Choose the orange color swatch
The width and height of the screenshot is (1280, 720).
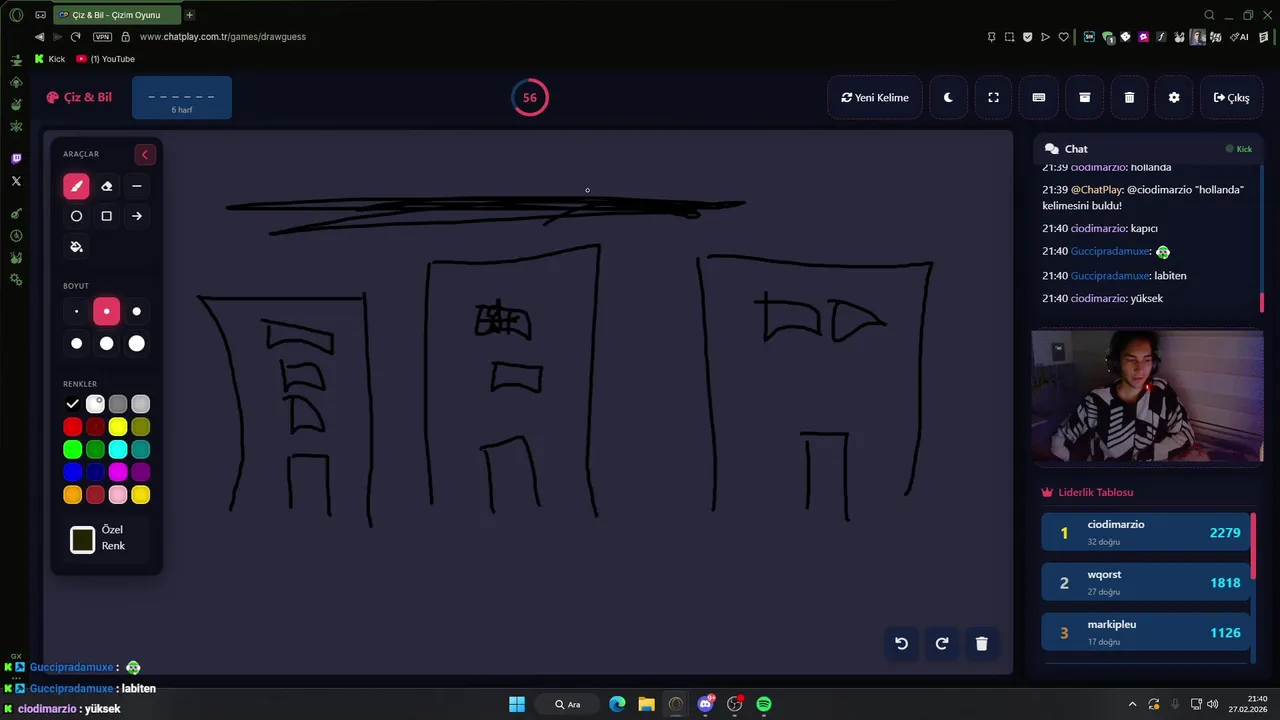[x=72, y=495]
